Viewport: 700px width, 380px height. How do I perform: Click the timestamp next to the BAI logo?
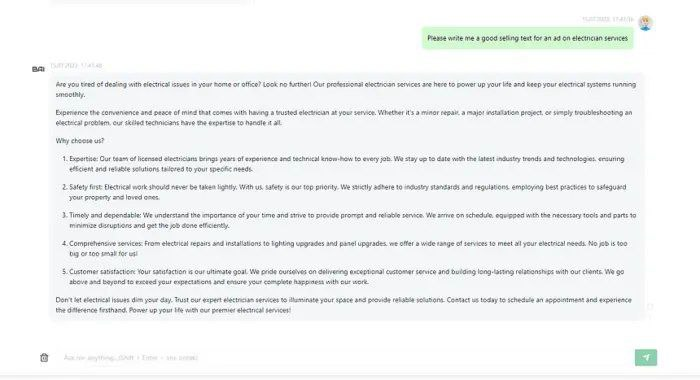76,66
